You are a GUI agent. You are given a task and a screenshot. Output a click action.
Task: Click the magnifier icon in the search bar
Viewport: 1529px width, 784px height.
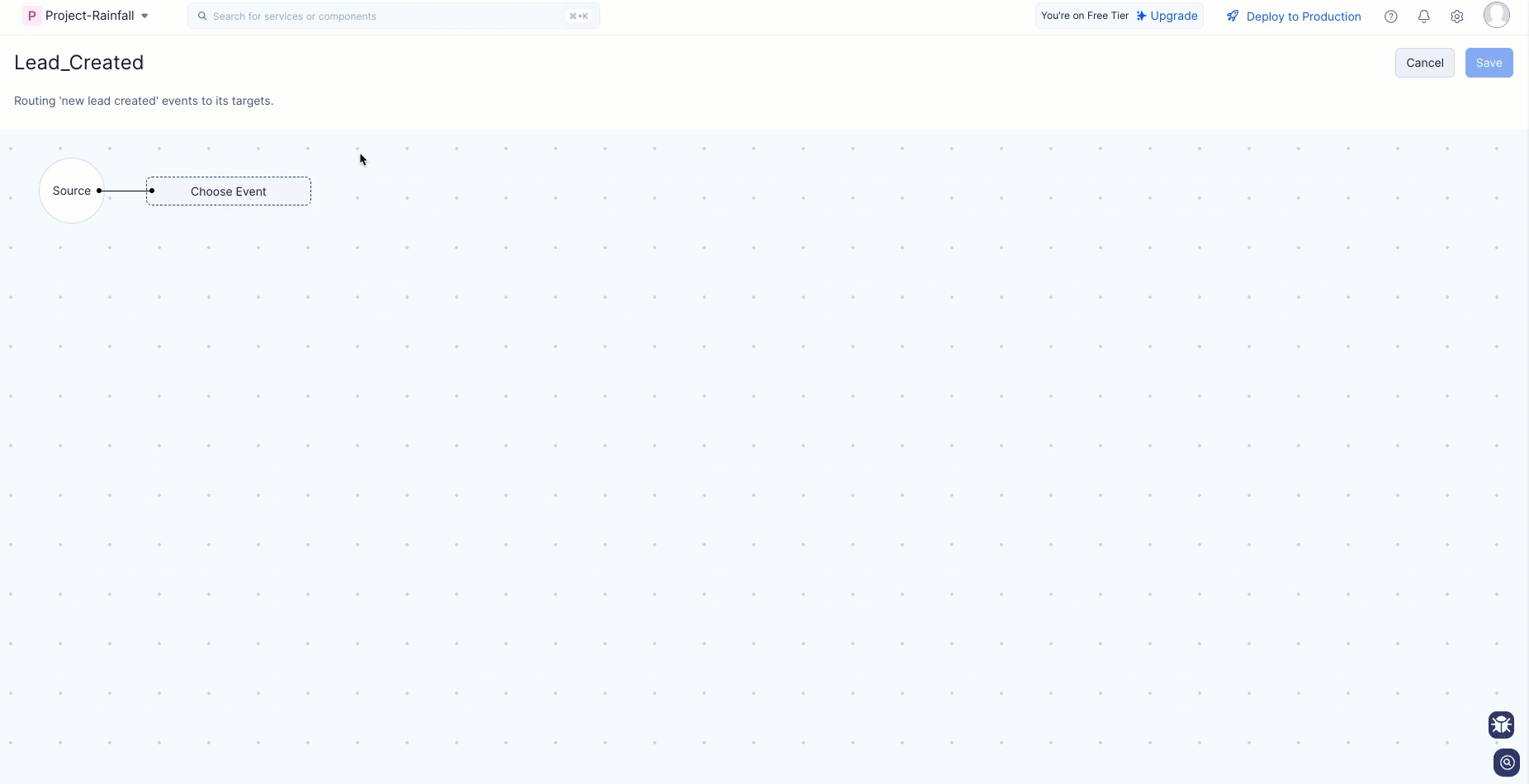[202, 16]
